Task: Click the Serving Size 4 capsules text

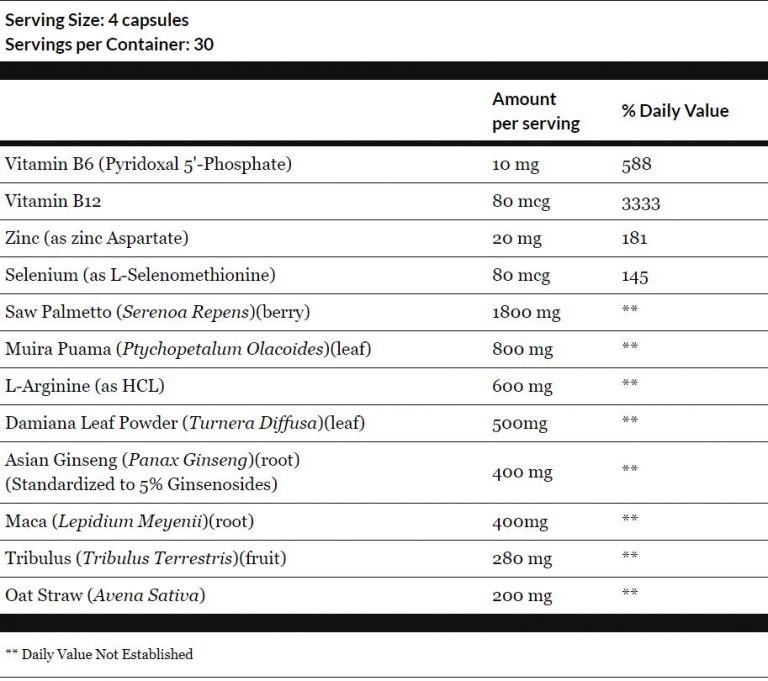Action: (x=96, y=20)
